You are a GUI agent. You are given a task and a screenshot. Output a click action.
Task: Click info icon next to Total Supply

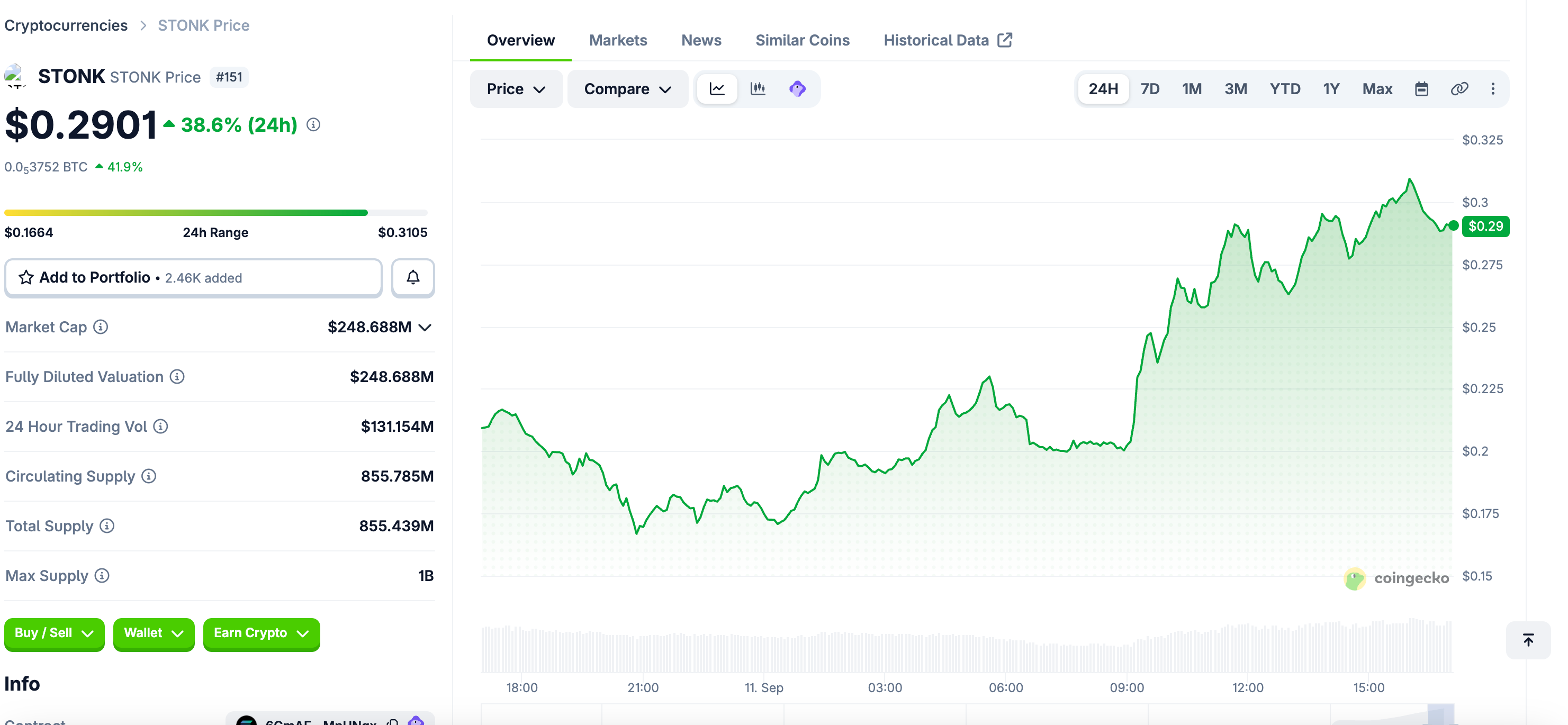point(107,526)
